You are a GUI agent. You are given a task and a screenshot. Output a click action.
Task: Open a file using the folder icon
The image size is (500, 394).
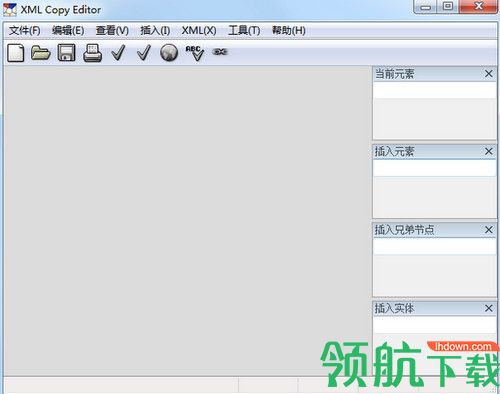click(x=40, y=53)
